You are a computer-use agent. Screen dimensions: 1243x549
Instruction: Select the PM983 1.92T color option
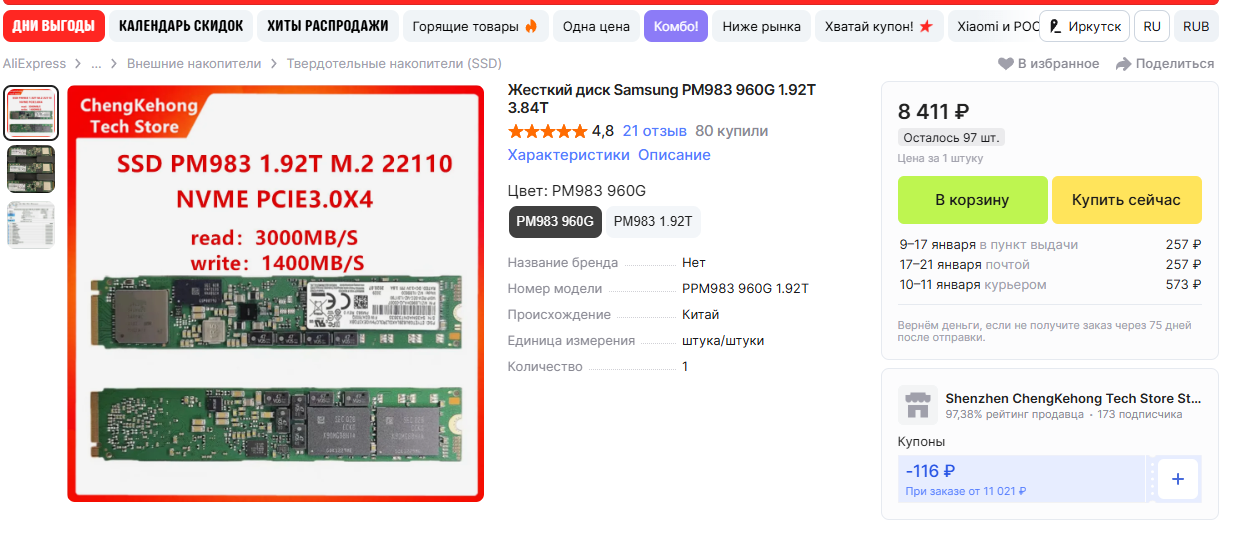click(x=652, y=221)
